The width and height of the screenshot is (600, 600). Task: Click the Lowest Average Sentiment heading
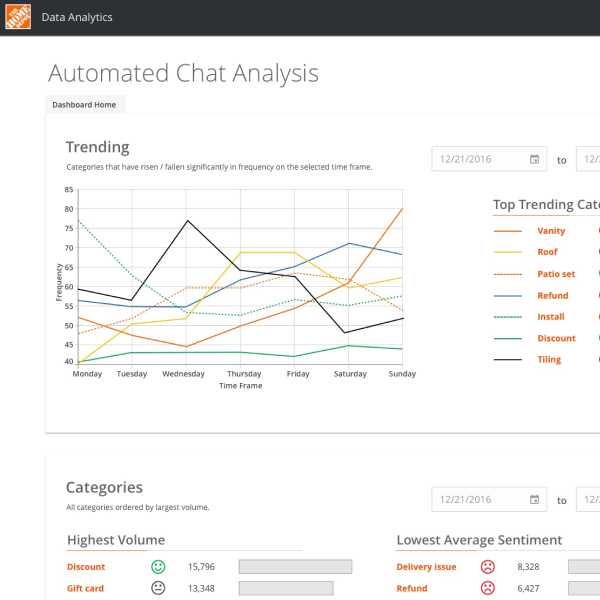tap(479, 540)
